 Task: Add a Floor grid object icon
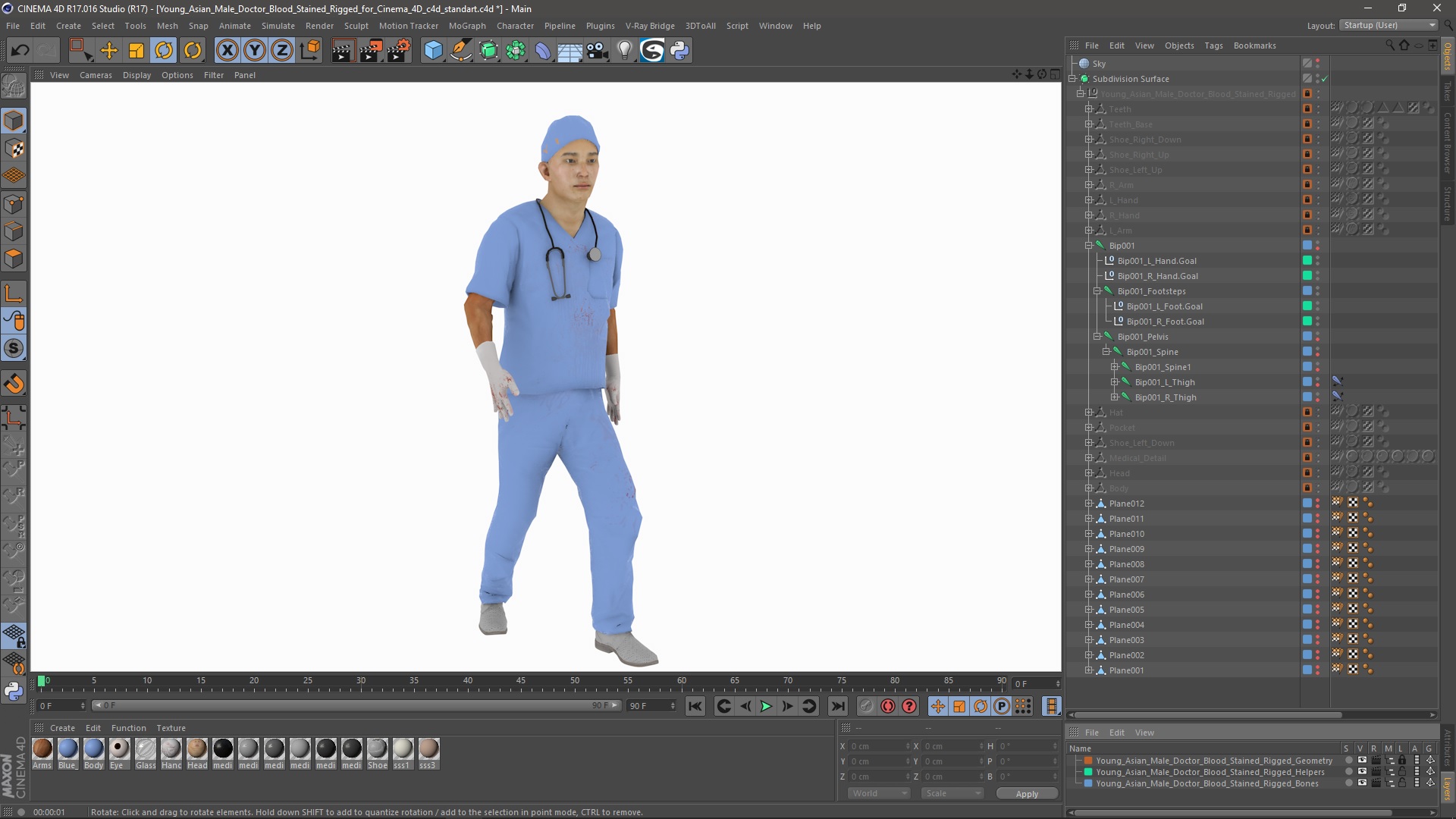click(x=570, y=50)
